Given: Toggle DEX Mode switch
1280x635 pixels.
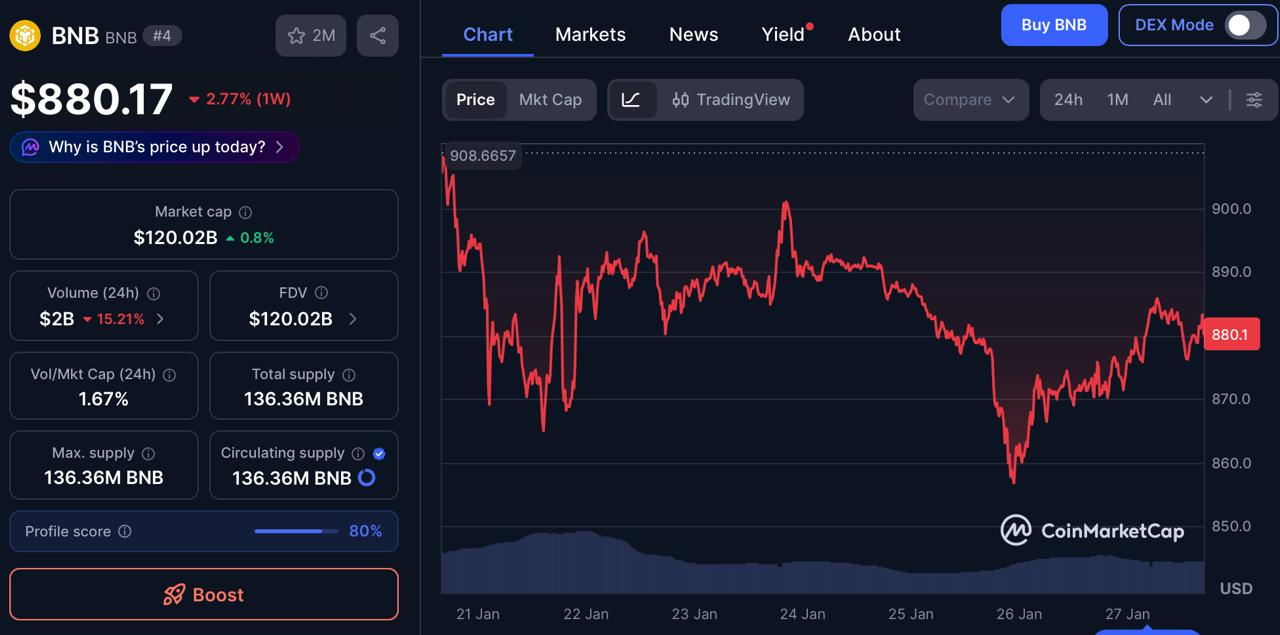Looking at the screenshot, I should [x=1245, y=25].
